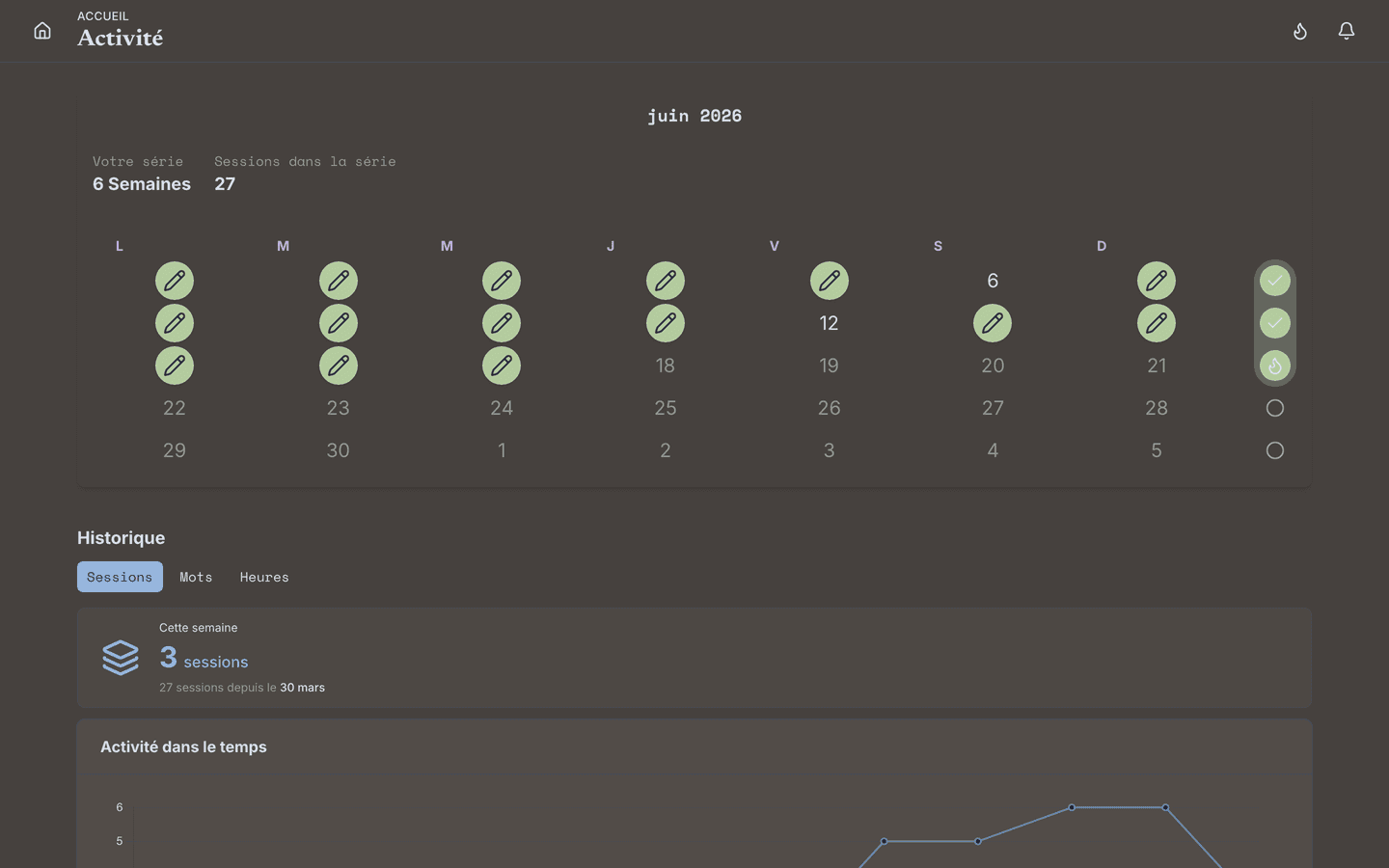The width and height of the screenshot is (1389, 868).
Task: Select the Sessions tab
Action: (120, 577)
